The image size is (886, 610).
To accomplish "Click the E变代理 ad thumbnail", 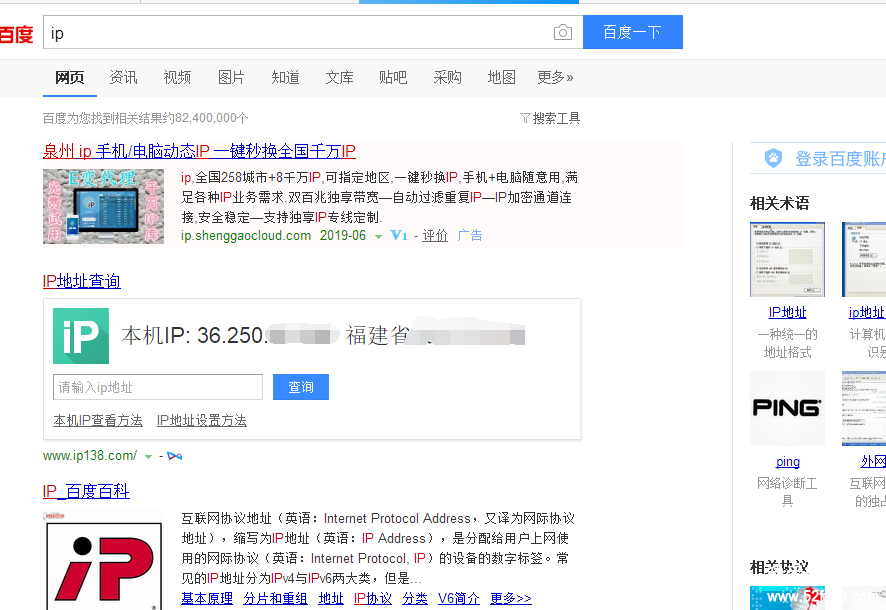I will tap(103, 206).
